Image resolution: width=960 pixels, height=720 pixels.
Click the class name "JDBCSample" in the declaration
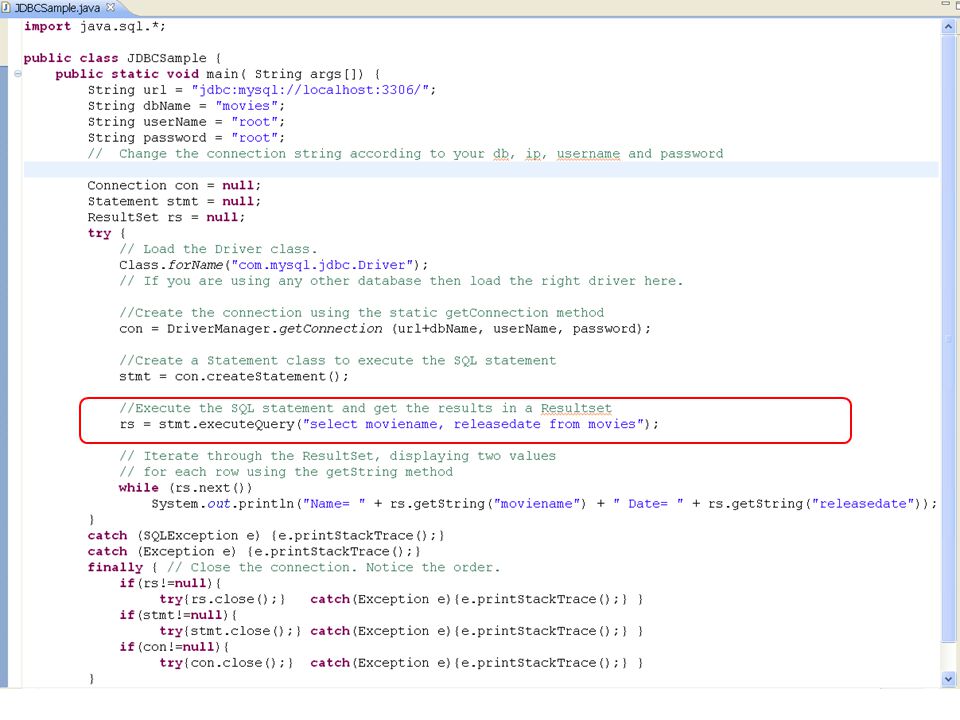pos(167,58)
